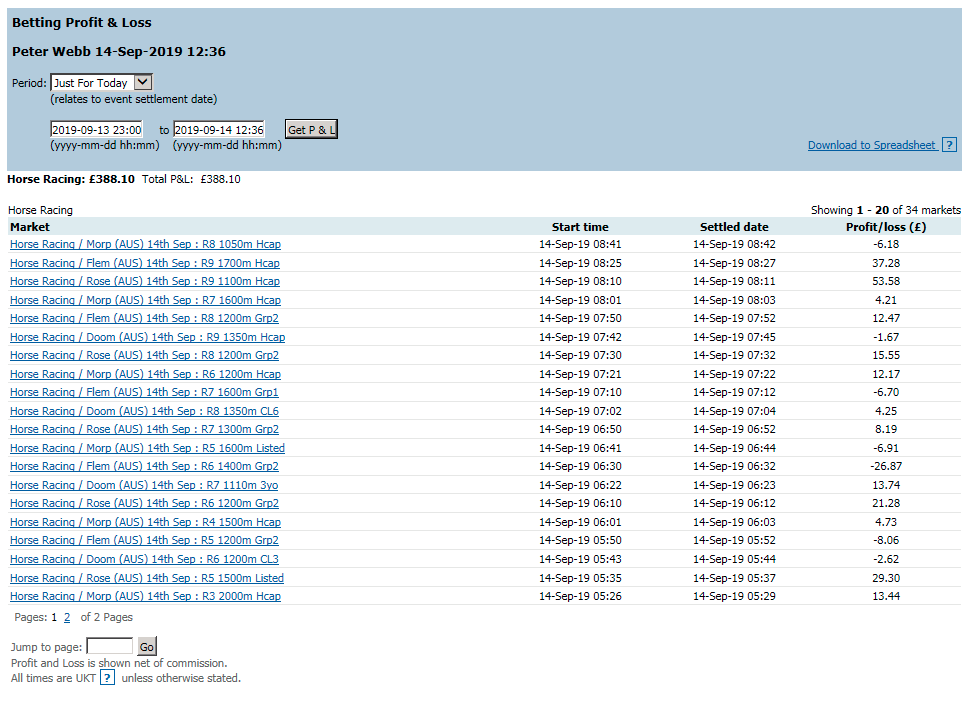The width and height of the screenshot is (971, 701).
Task: Click the UKT help question mark icon
Action: click(107, 677)
